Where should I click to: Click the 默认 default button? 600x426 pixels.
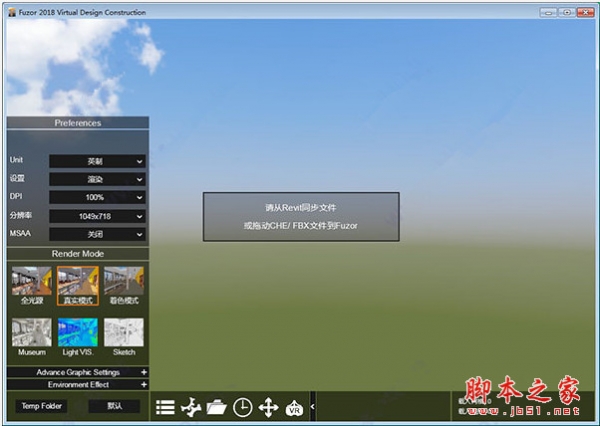114,406
